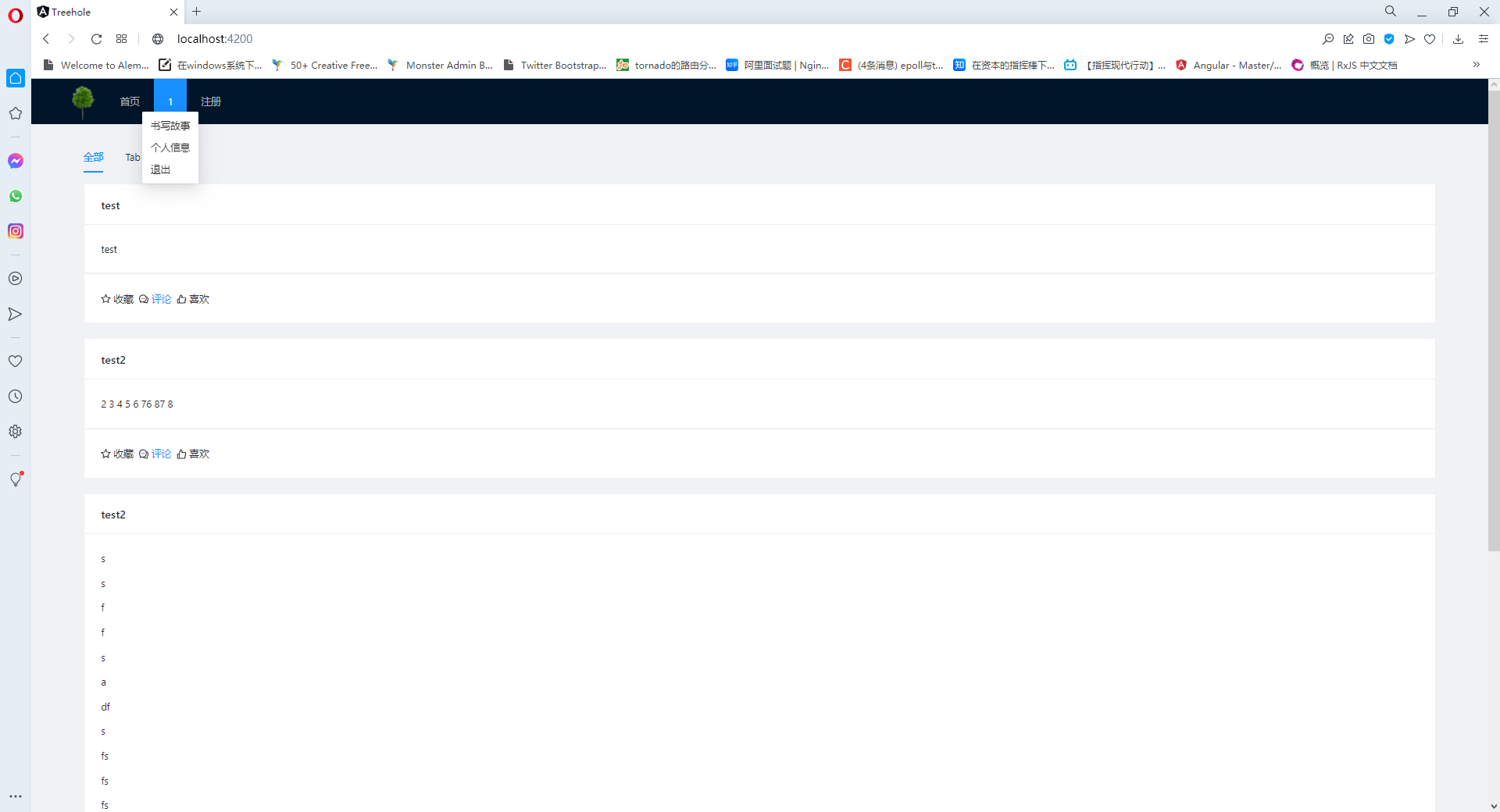Open Easy Setup menu icon
The height and width of the screenshot is (812, 1500).
point(1484,39)
